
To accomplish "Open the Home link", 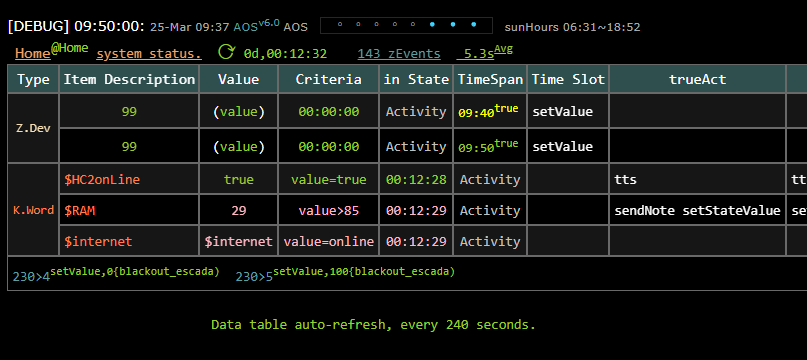I will pyautogui.click(x=32, y=54).
